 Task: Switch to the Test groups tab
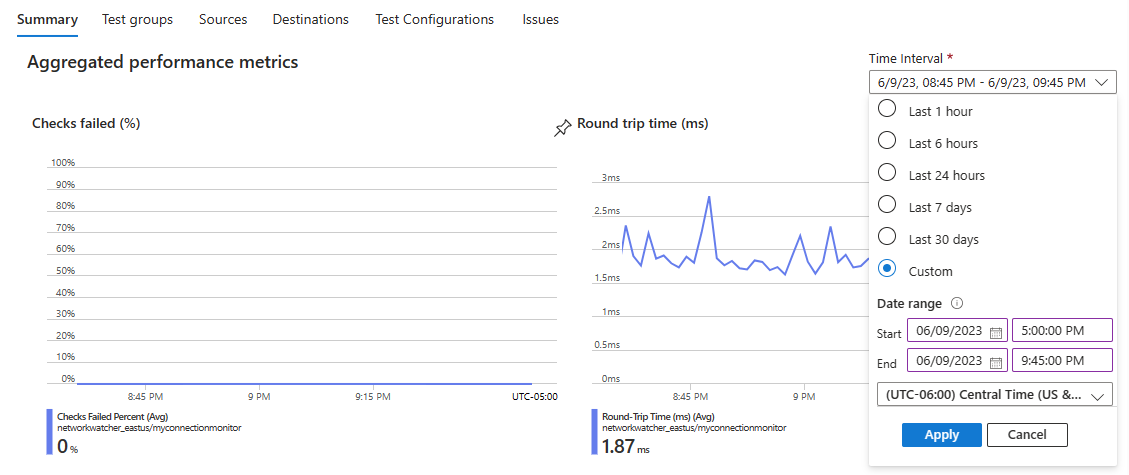click(x=137, y=20)
